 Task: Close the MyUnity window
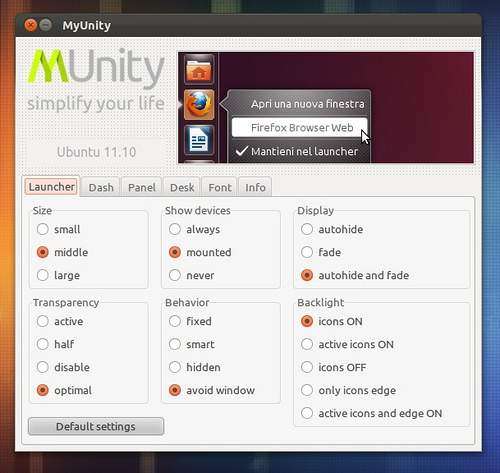pyautogui.click(x=31, y=25)
